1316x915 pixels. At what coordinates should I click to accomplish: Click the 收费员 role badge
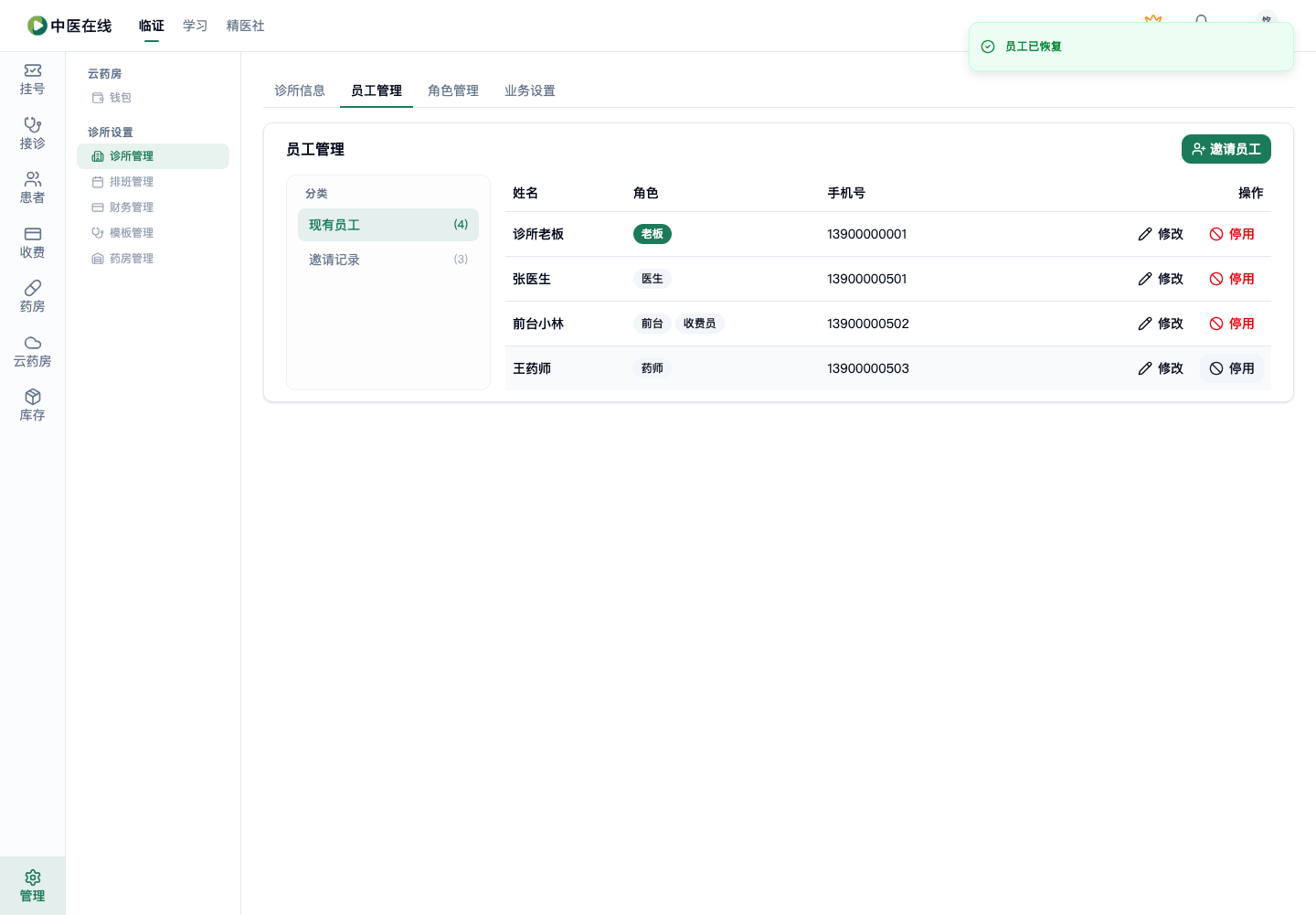[700, 324]
